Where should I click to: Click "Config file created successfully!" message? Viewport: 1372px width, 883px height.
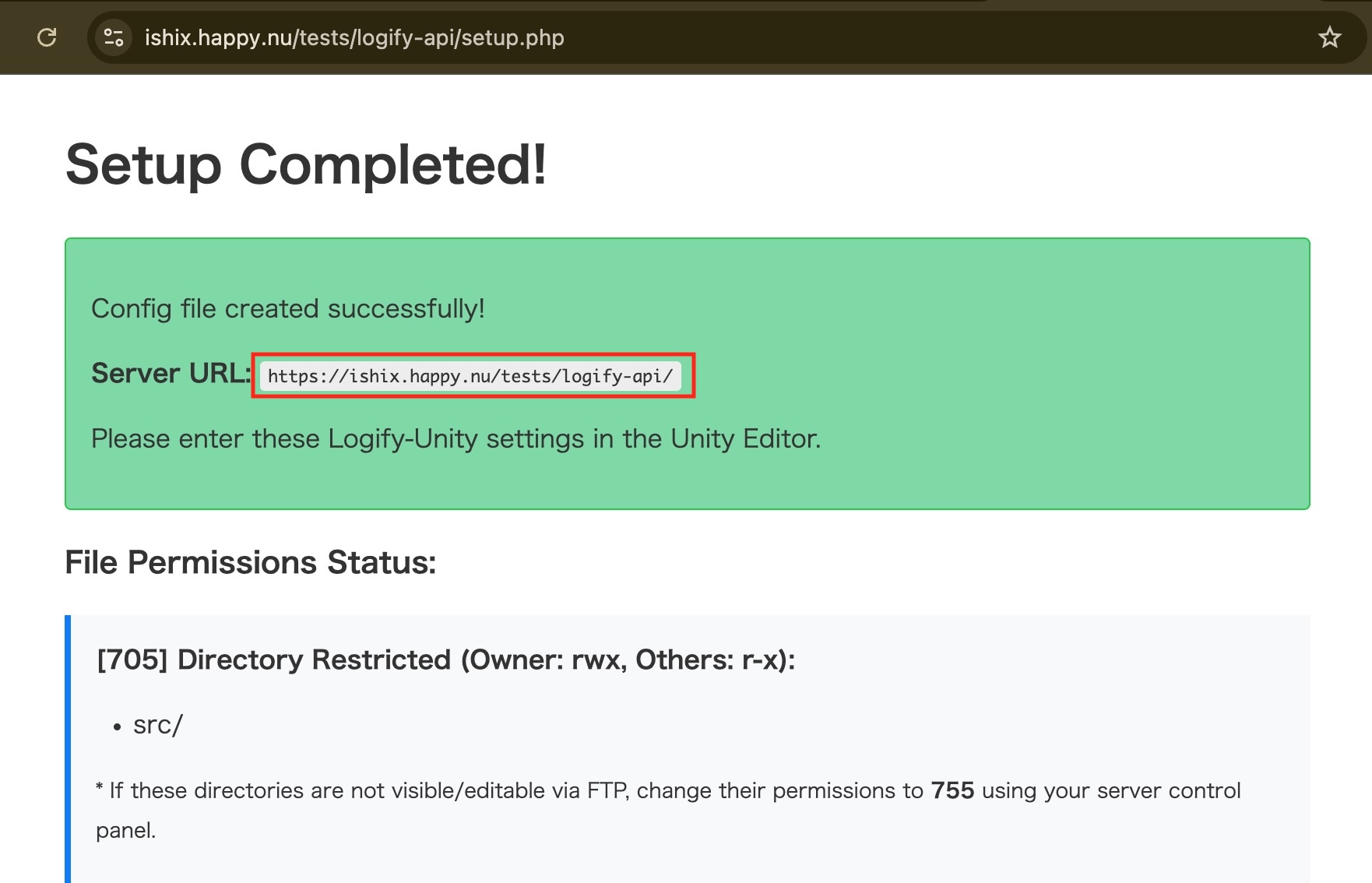287,309
